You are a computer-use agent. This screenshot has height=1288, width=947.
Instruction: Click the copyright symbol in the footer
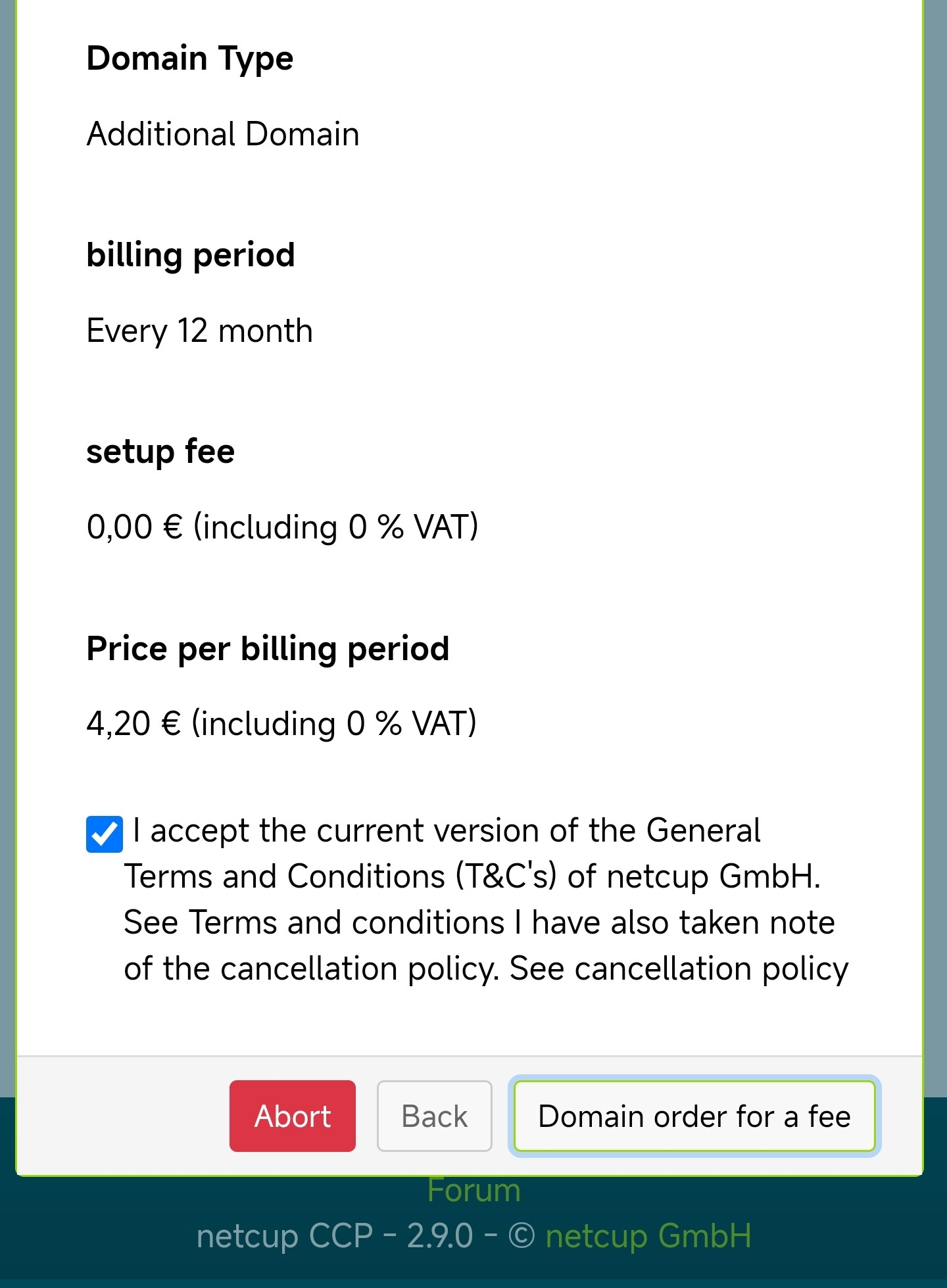pyautogui.click(x=522, y=1236)
